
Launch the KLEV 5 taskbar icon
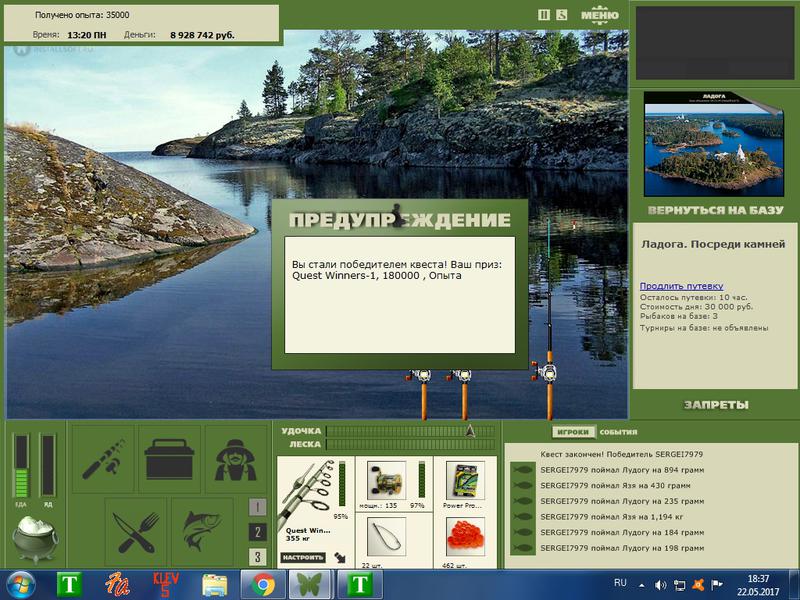tap(166, 585)
